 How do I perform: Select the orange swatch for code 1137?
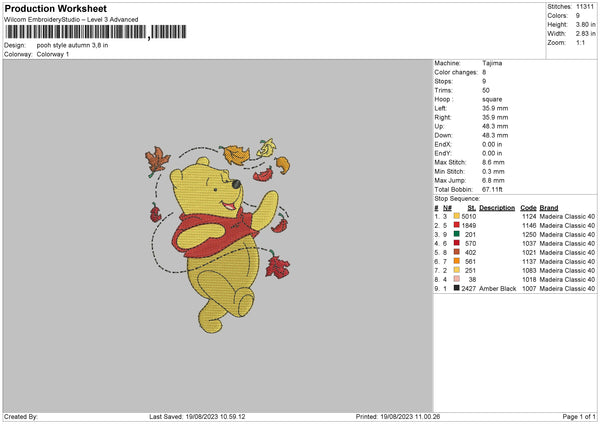pos(457,261)
